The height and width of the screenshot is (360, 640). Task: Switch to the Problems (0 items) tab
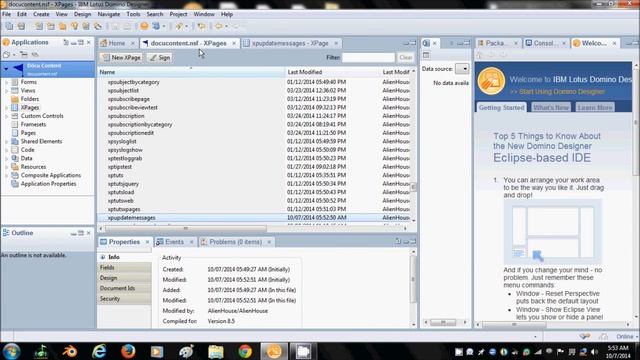click(236, 242)
